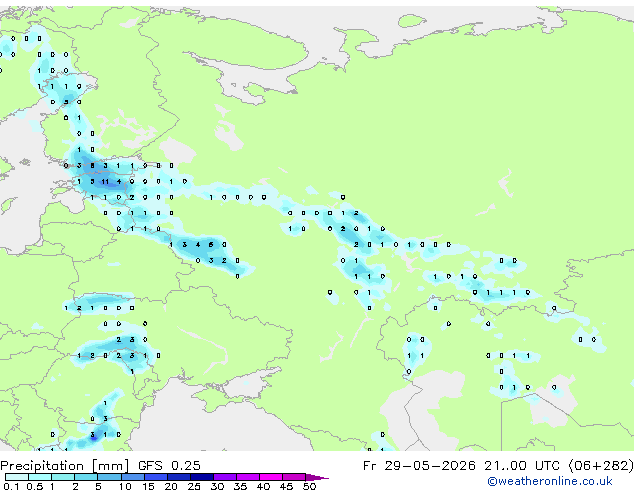Click the above-50 arrow tip of the legend
The image size is (634, 490).
[317, 477]
